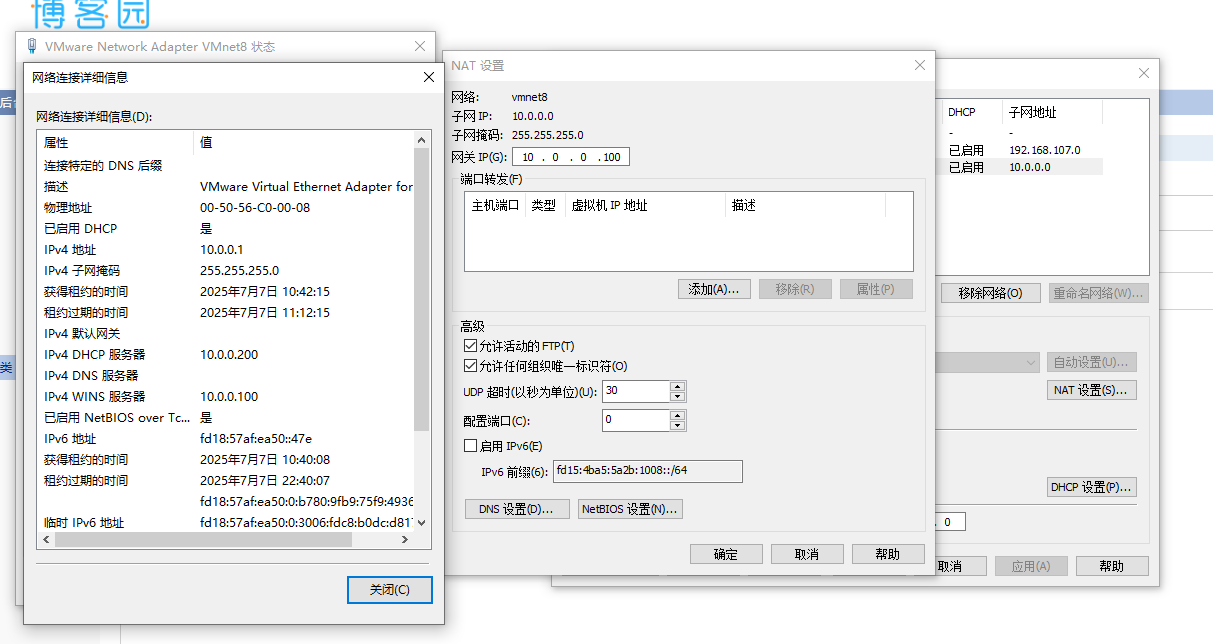Click scroll-up arrow in details list

[x=421, y=139]
